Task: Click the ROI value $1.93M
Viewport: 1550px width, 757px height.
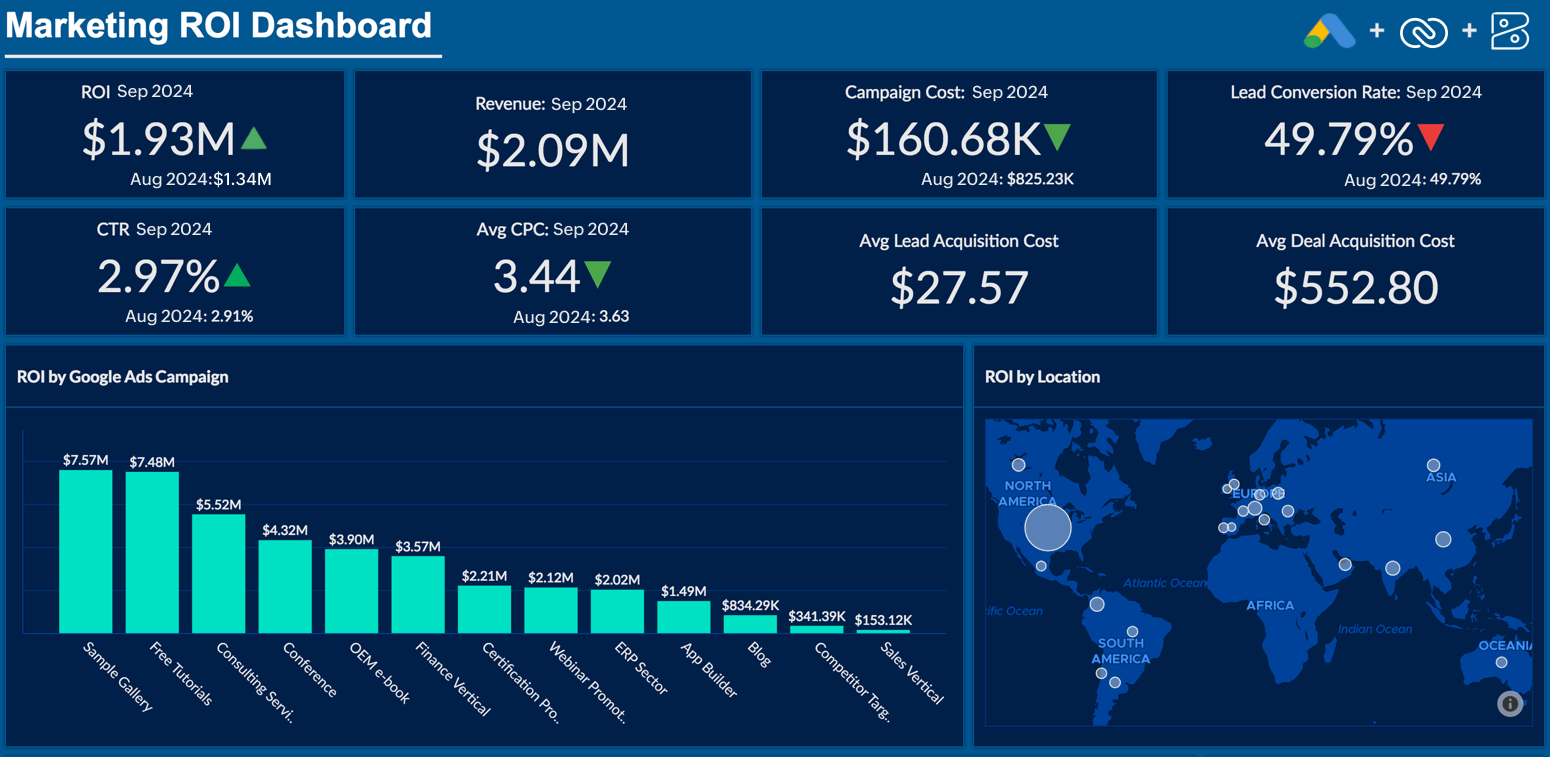Action: (x=158, y=139)
